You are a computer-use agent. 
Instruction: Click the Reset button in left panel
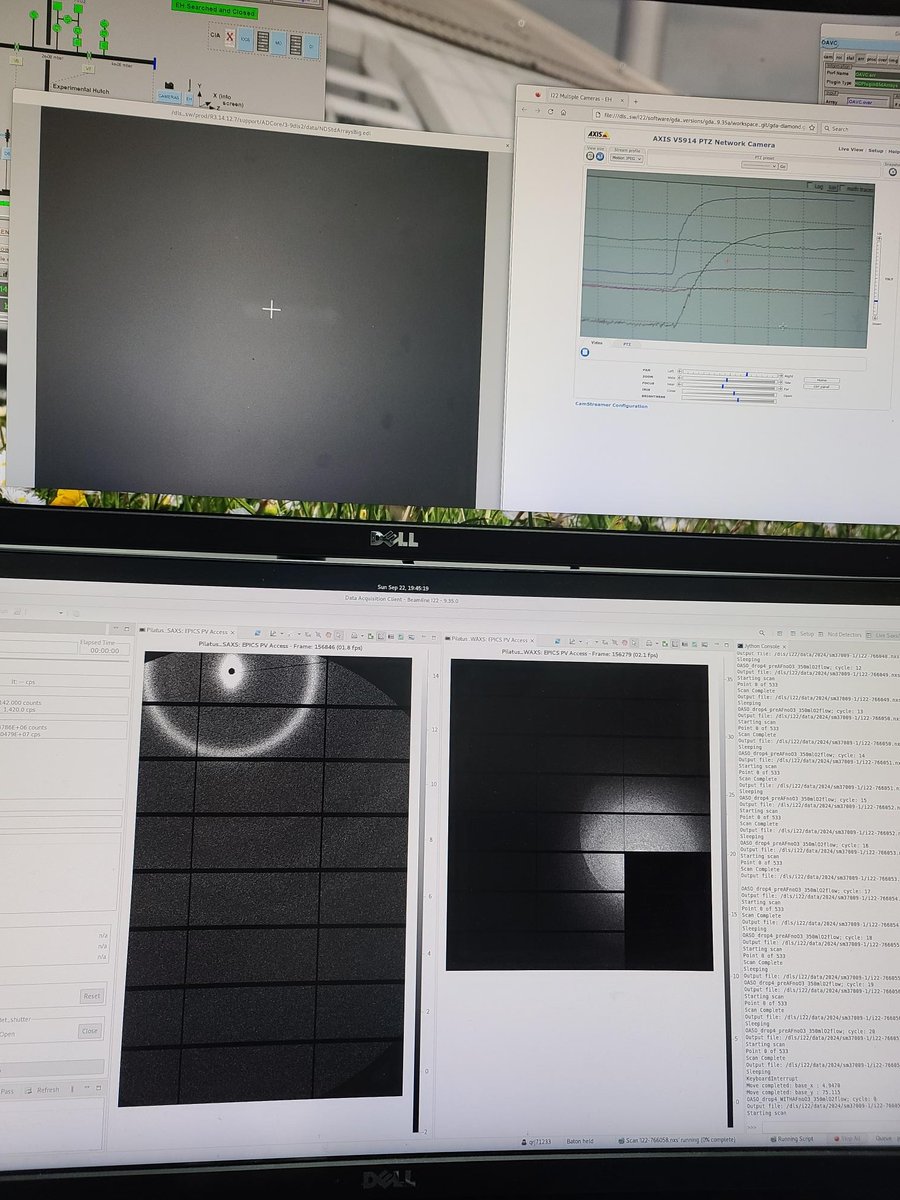91,996
